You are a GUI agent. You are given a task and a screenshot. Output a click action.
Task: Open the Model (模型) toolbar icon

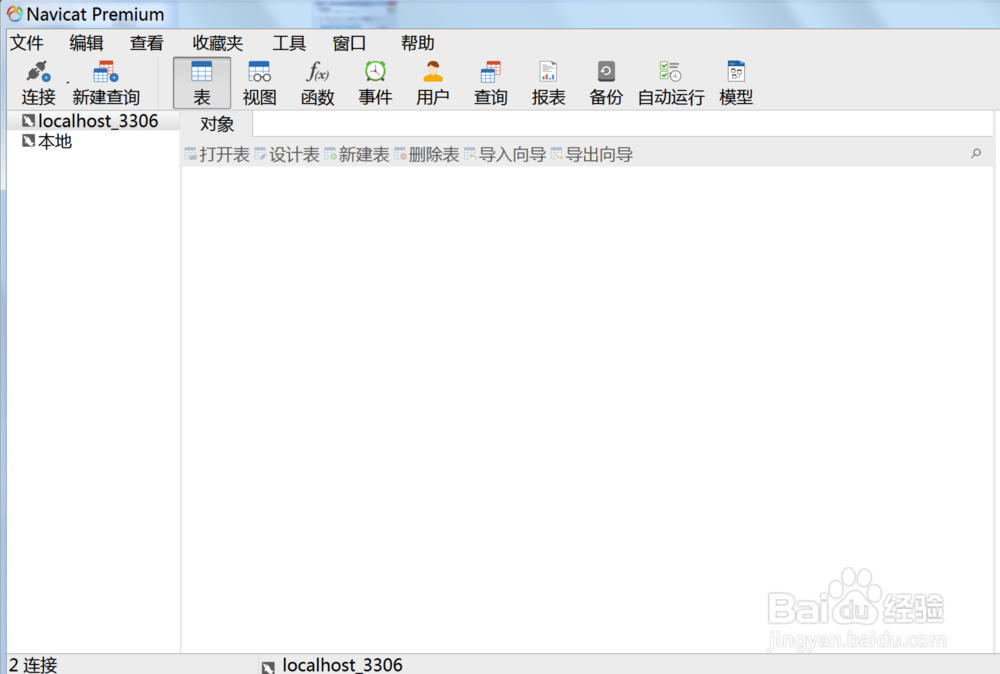point(736,71)
